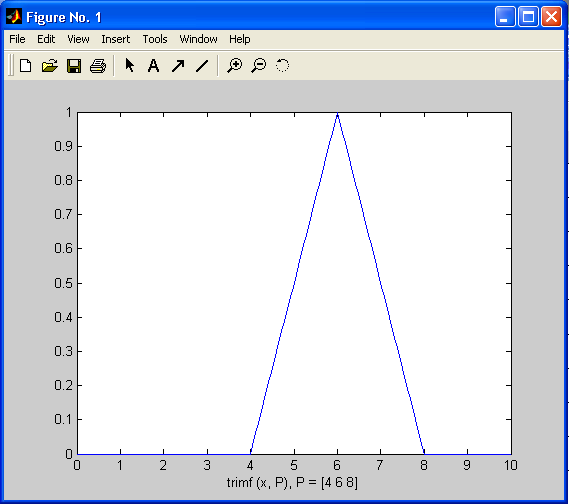Click the y-axis tick label 0.5
569x504 pixels.
pyautogui.click(x=63, y=283)
